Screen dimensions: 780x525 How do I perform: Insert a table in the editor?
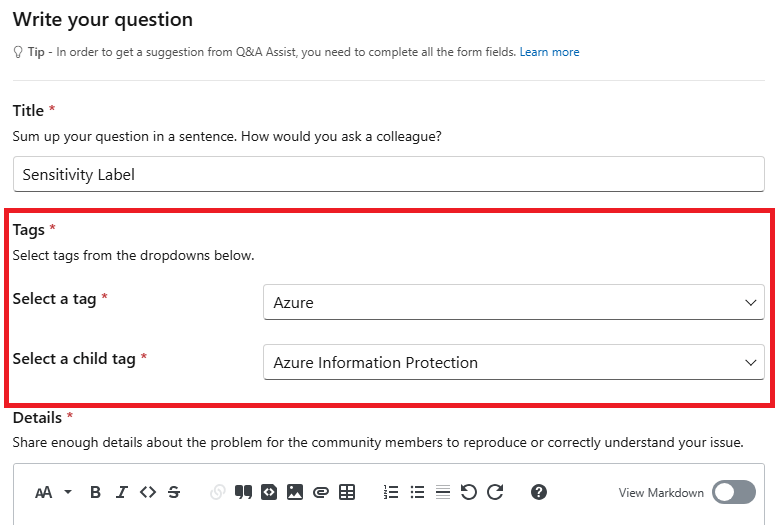coord(347,492)
